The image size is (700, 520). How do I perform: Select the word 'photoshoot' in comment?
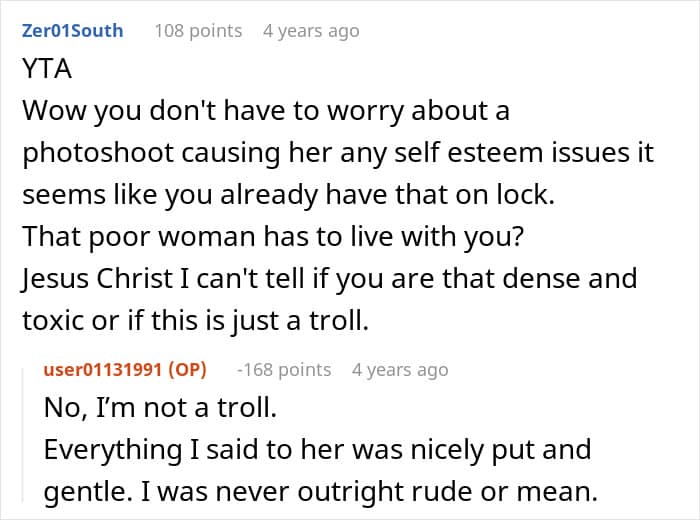coord(98,153)
